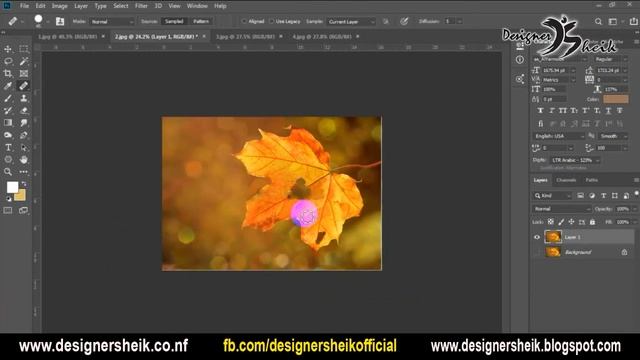Enable the Aligned checkbox
The height and width of the screenshot is (360, 640).
(244, 21)
